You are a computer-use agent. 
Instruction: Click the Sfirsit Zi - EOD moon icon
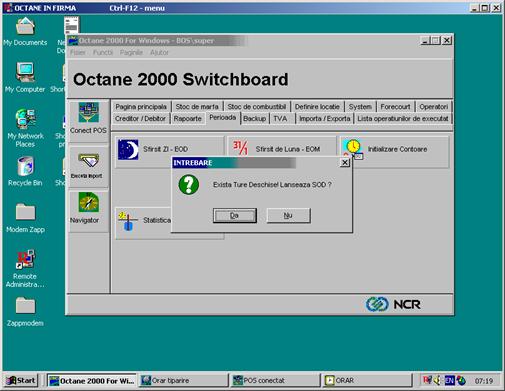128,150
